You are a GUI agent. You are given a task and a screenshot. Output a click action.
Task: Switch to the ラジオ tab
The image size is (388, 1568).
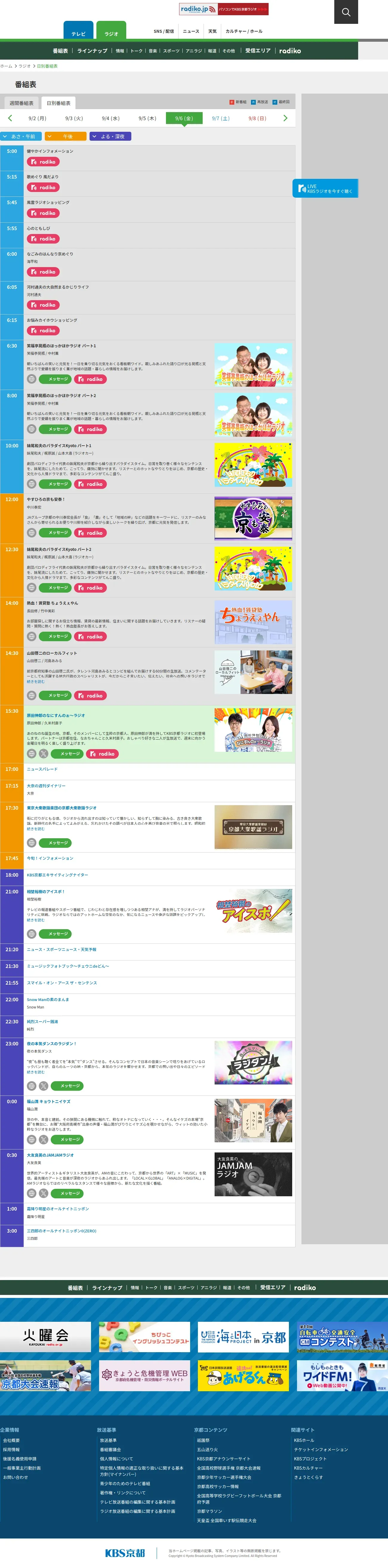coord(111,31)
